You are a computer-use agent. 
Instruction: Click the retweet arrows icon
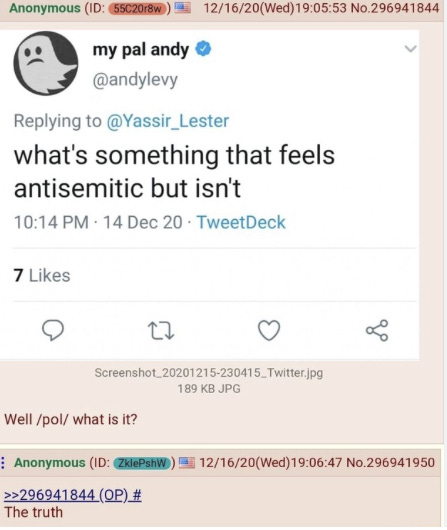[x=161, y=331]
